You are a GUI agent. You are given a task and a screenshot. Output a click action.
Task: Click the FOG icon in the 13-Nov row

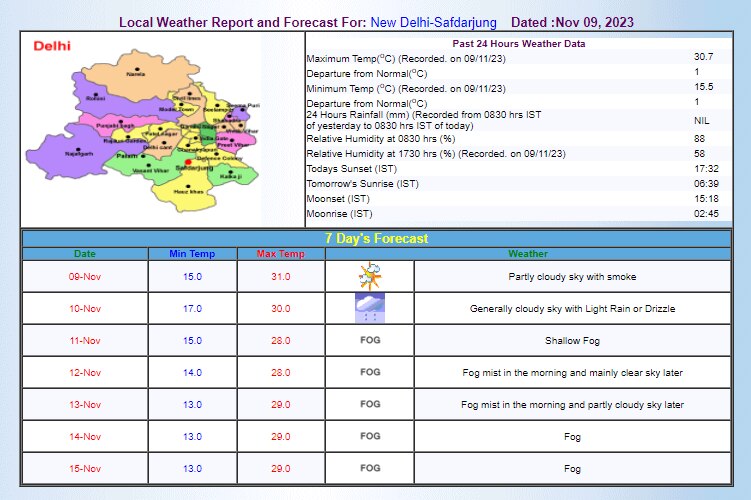370,404
